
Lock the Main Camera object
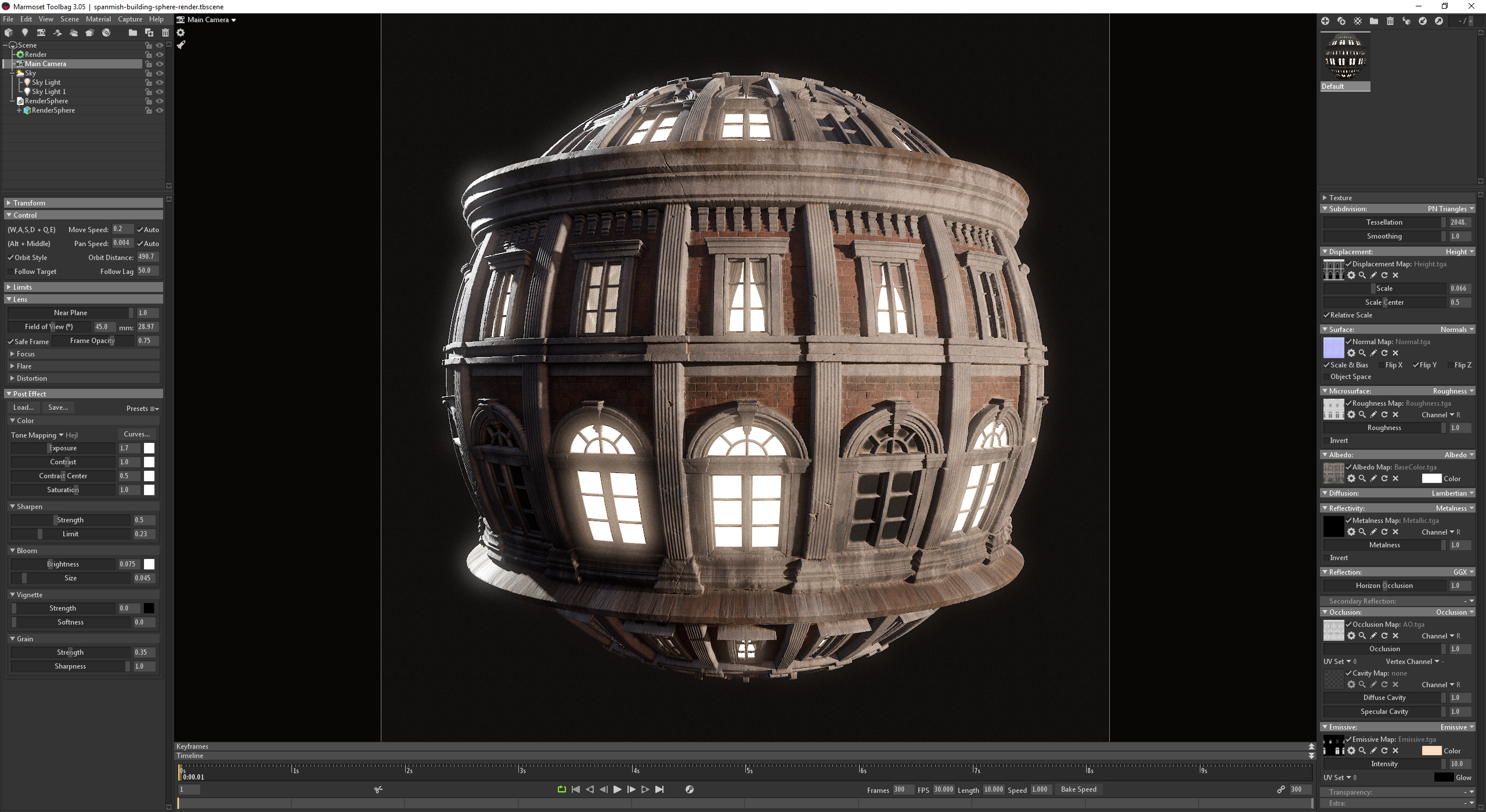pyautogui.click(x=149, y=64)
